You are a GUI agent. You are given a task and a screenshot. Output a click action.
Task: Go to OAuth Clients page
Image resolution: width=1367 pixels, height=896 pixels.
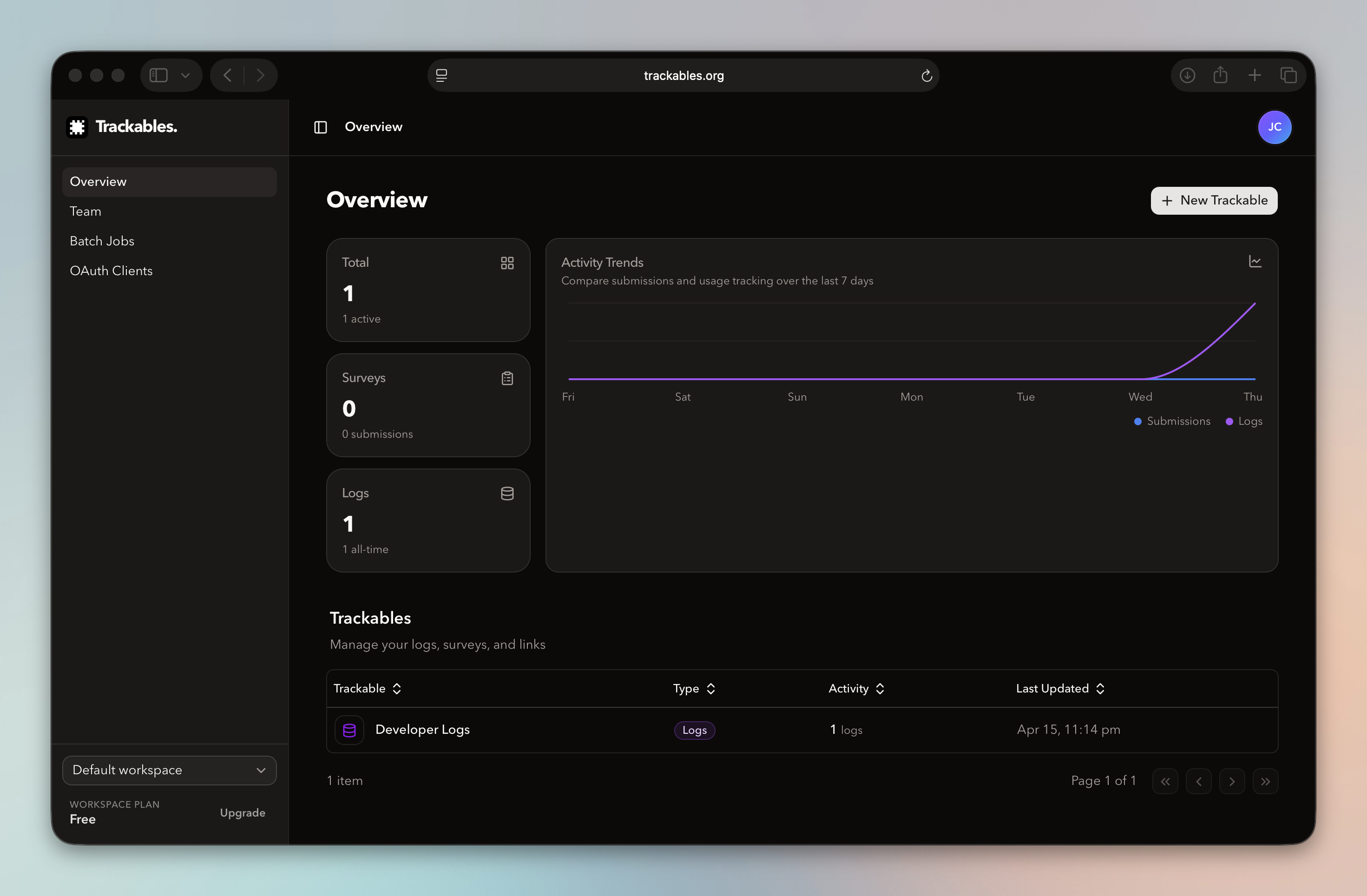tap(111, 270)
